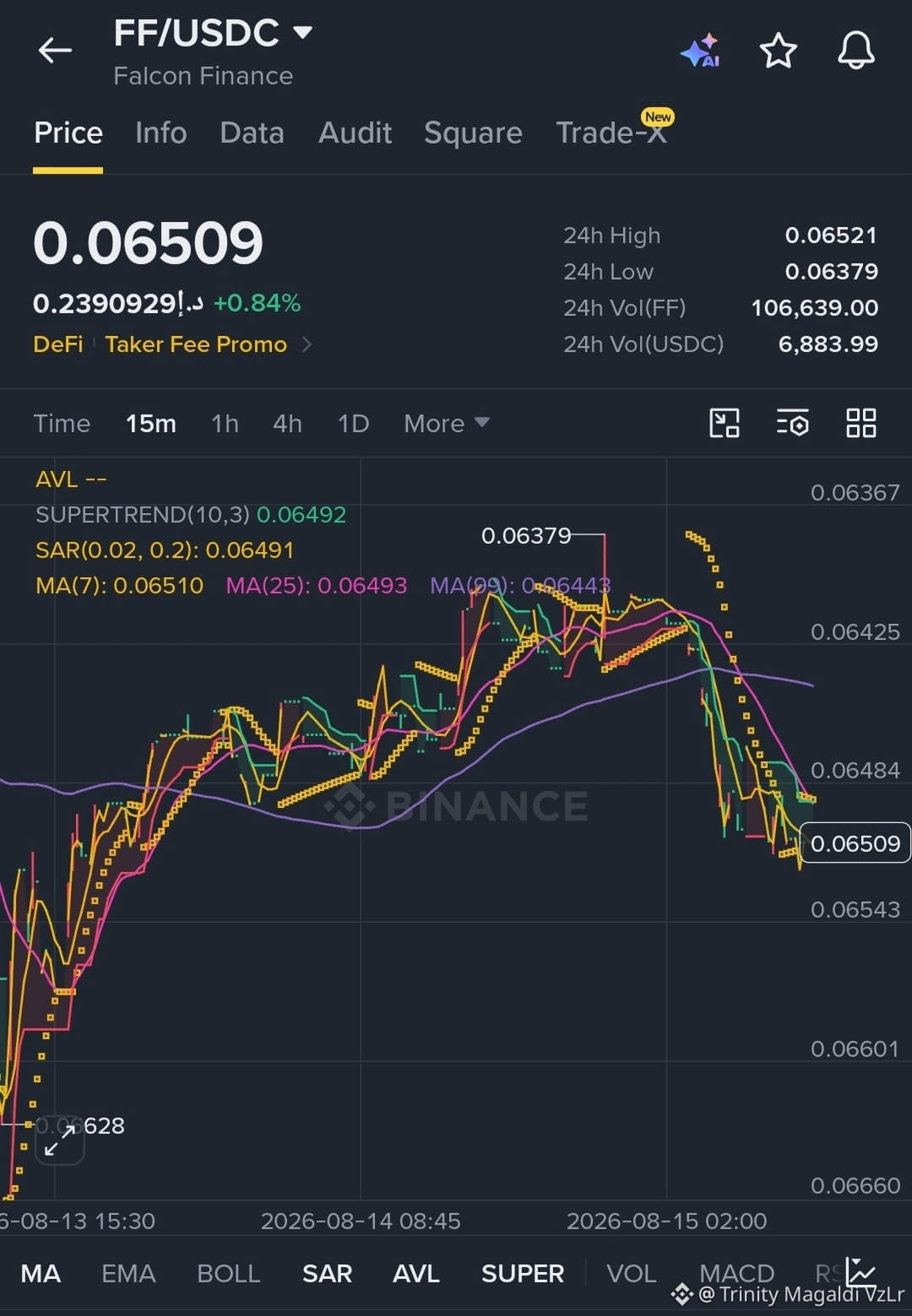Open the Taker Fee Promo link
912x1316 pixels.
[196, 344]
